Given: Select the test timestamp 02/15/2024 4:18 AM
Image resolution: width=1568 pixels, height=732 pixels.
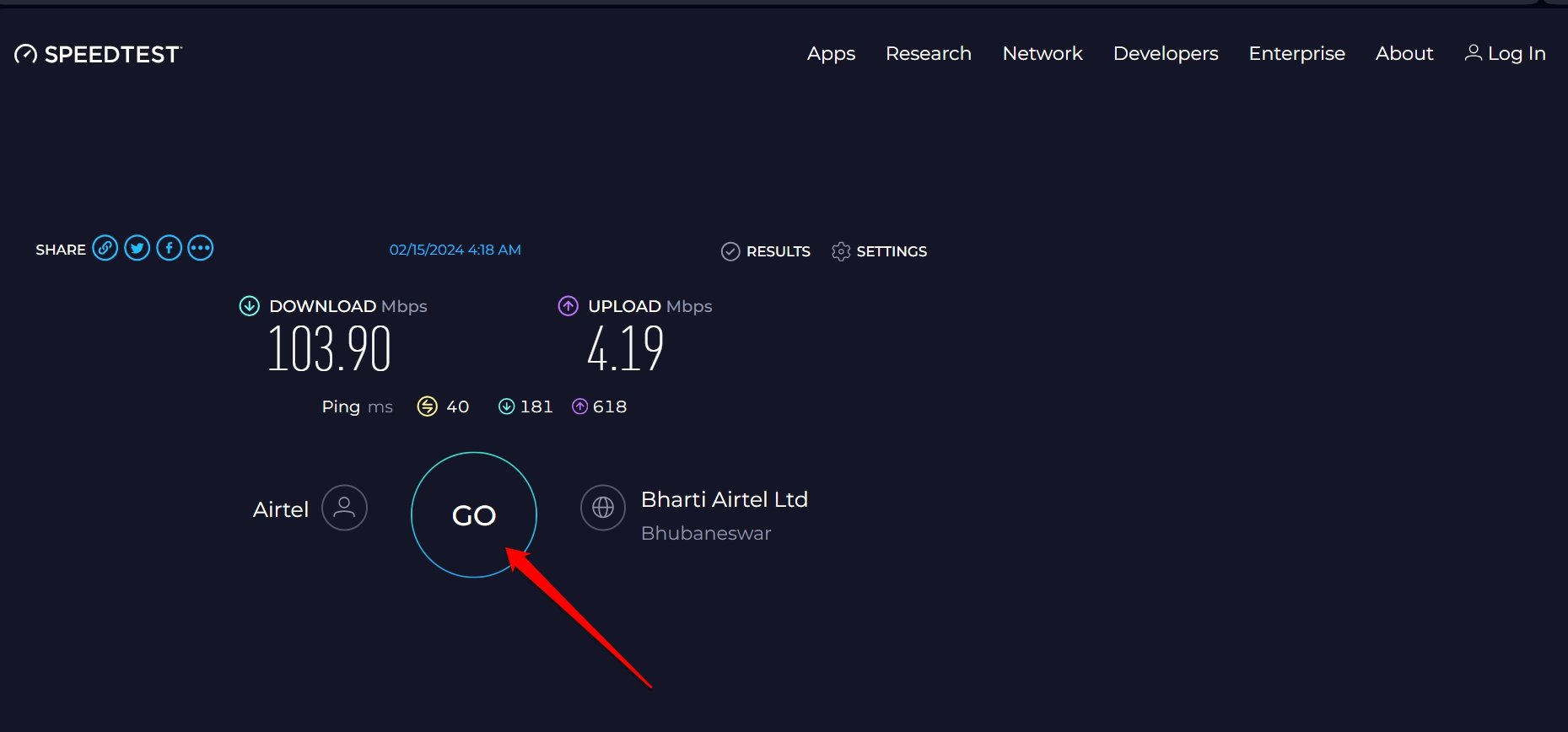Looking at the screenshot, I should coord(455,249).
